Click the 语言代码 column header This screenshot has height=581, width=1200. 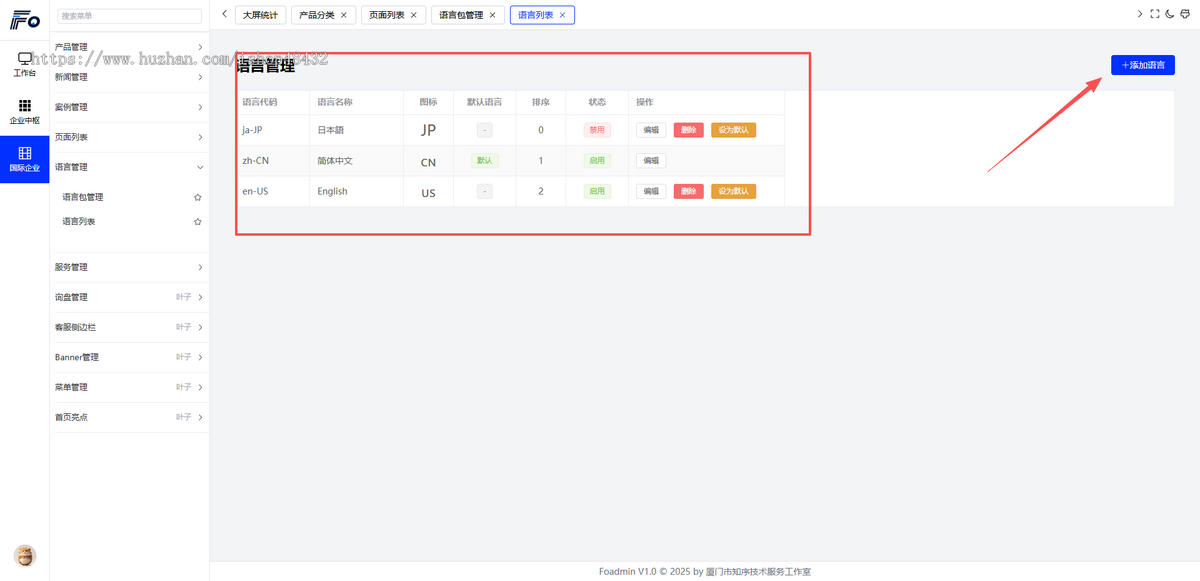coord(260,102)
